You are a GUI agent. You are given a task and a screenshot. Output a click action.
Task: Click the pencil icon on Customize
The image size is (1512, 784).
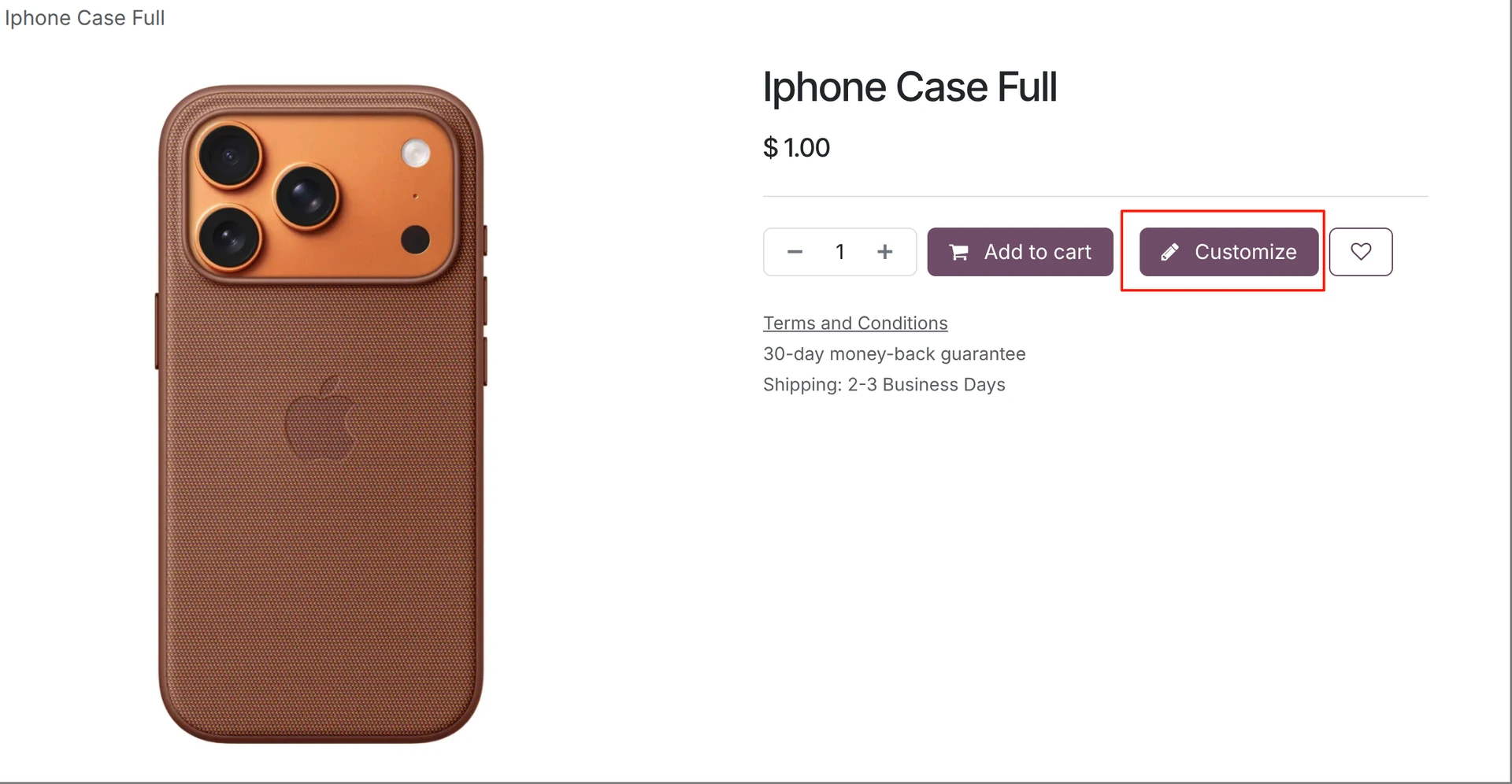tap(1169, 252)
